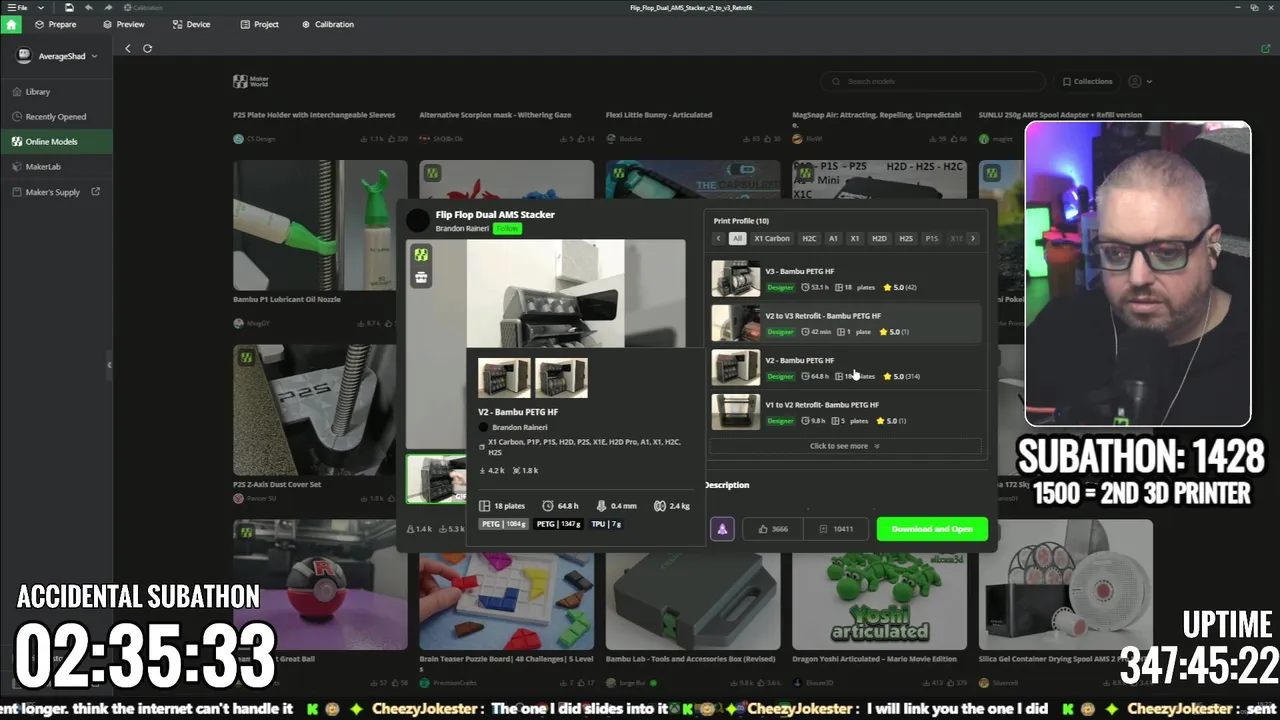Filter profiles by P1S
The height and width of the screenshot is (720, 1280).
click(931, 238)
